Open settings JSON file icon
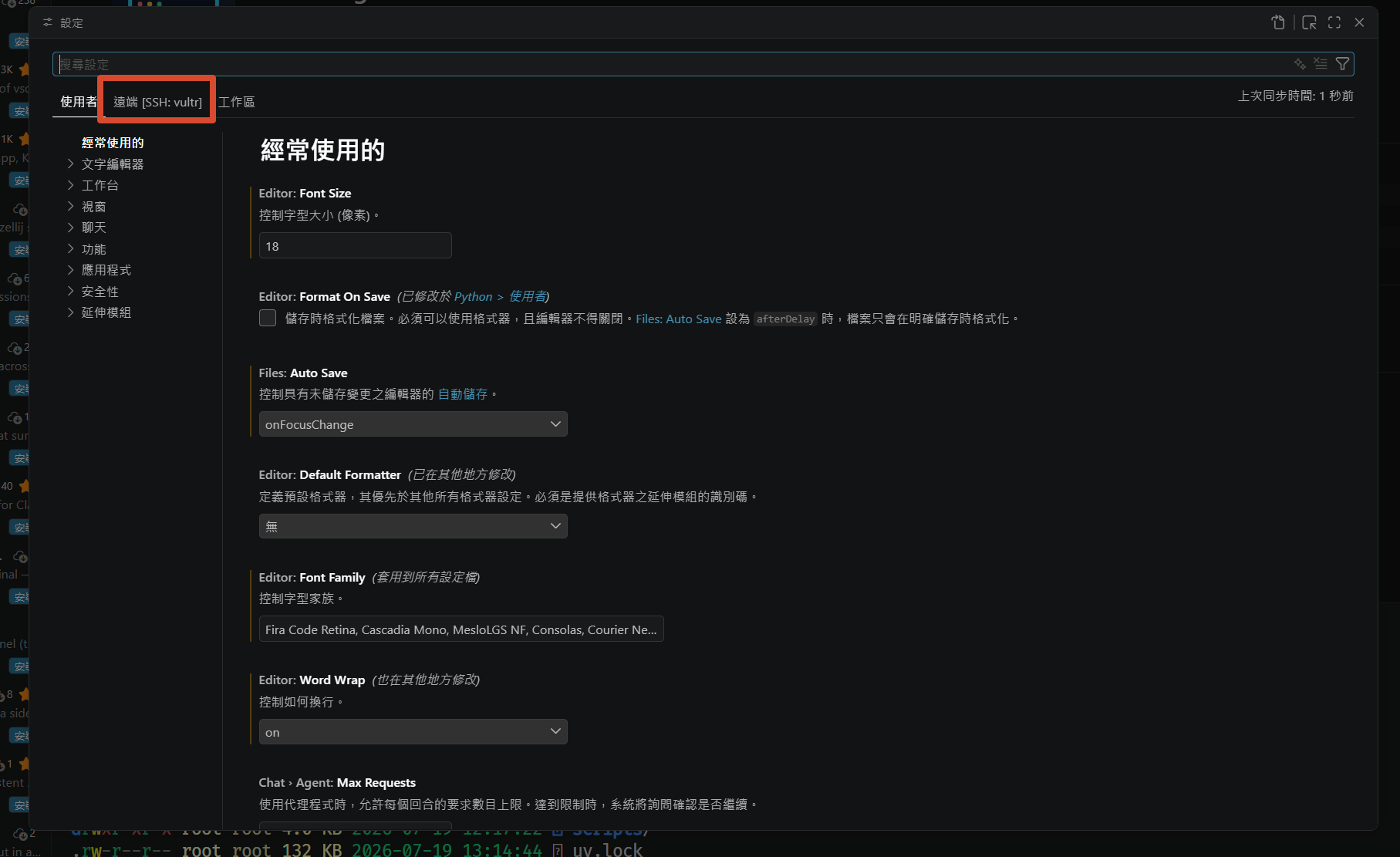This screenshot has width=1400, height=857. (x=1278, y=22)
